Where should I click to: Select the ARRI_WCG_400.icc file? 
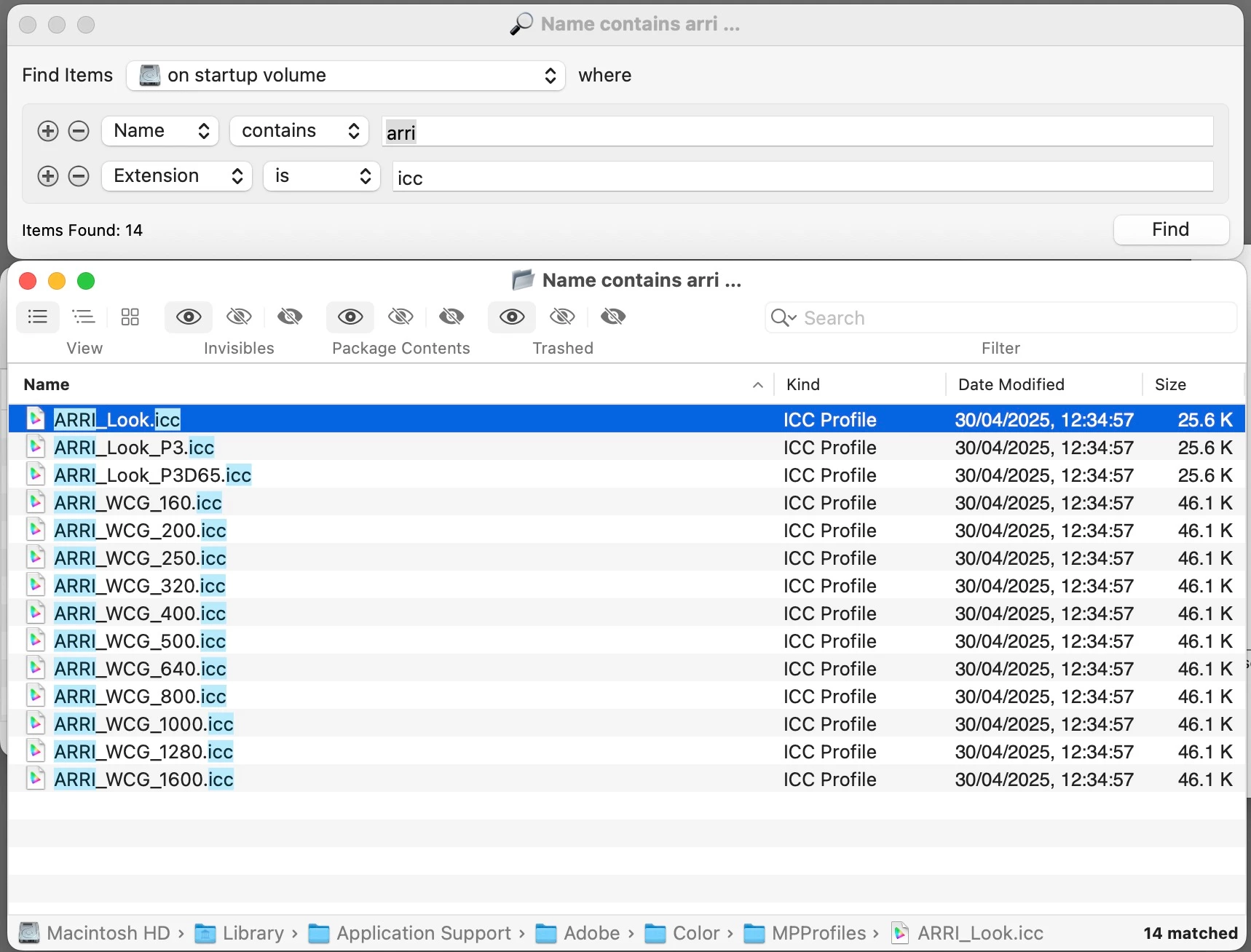tap(627, 613)
